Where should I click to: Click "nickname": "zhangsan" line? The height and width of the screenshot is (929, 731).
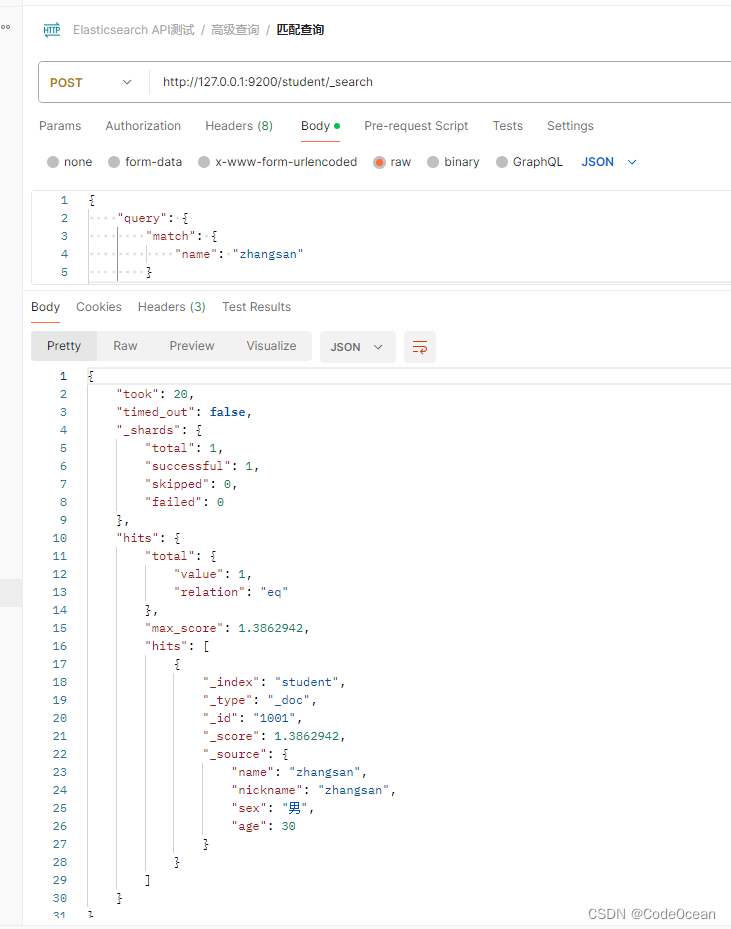tap(313, 790)
